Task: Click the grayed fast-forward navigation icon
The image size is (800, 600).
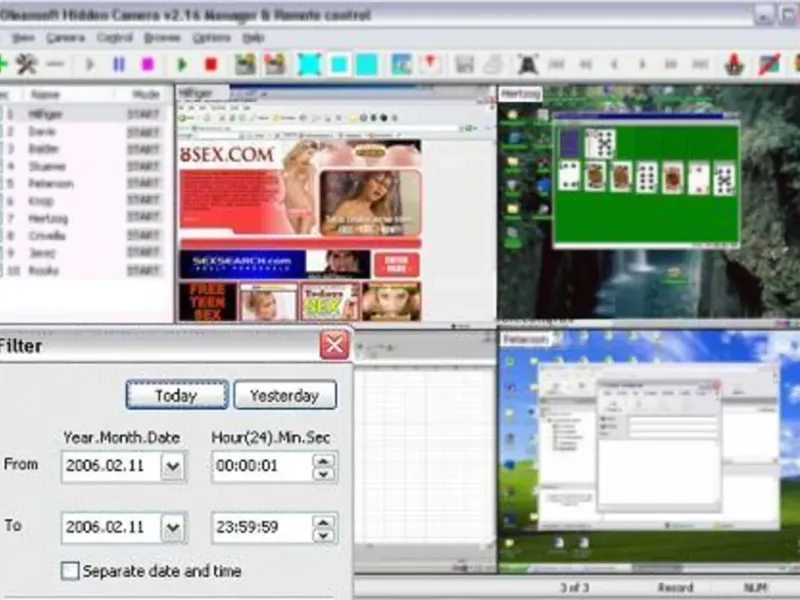Action: click(671, 64)
